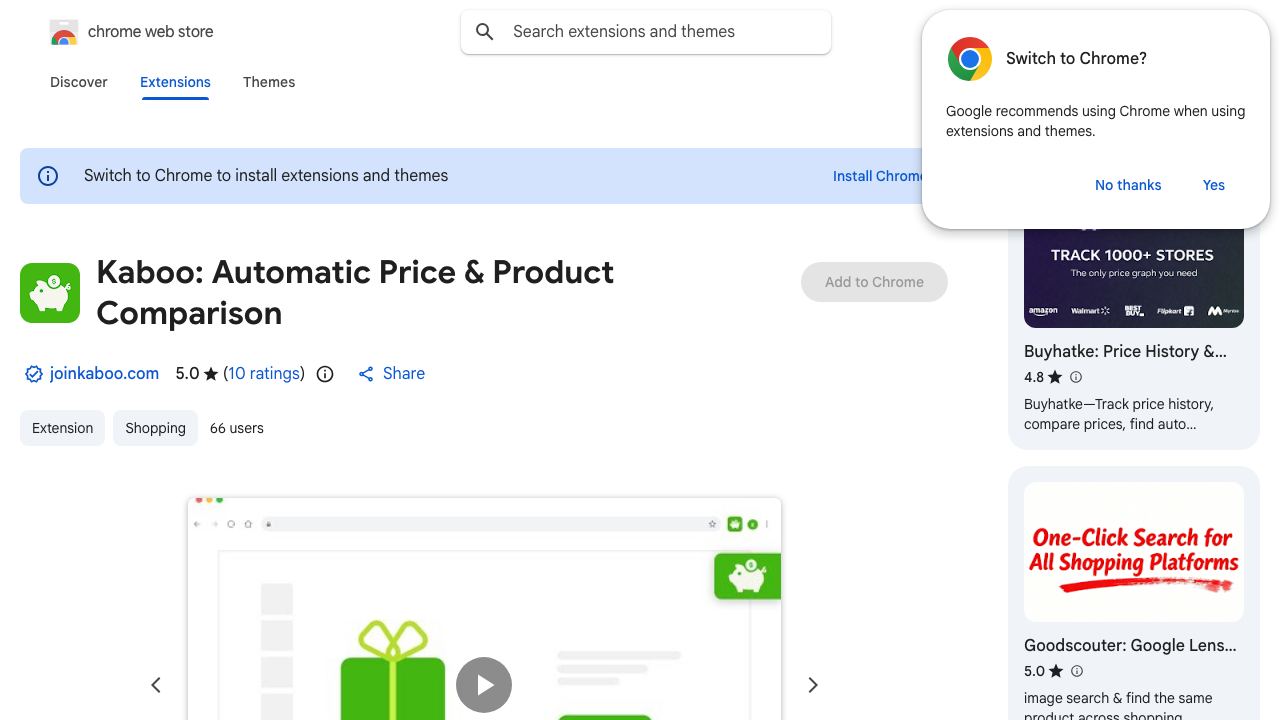The width and height of the screenshot is (1280, 720).
Task: Click the 66 users text
Action: click(x=237, y=428)
